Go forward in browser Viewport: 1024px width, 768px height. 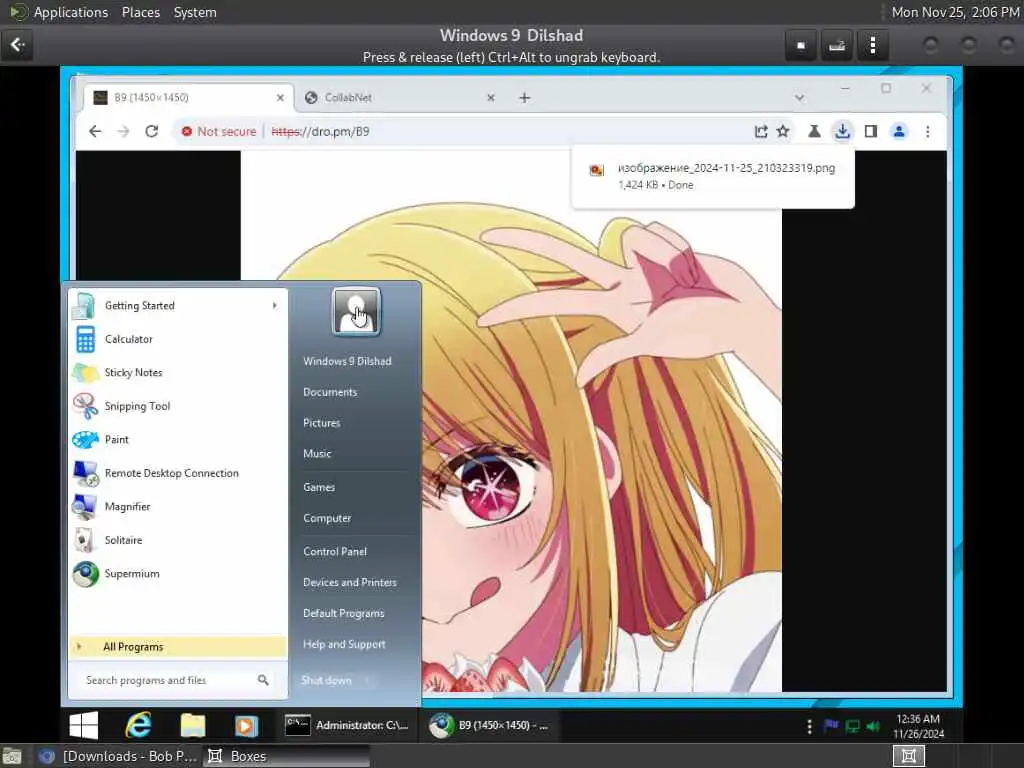(123, 131)
